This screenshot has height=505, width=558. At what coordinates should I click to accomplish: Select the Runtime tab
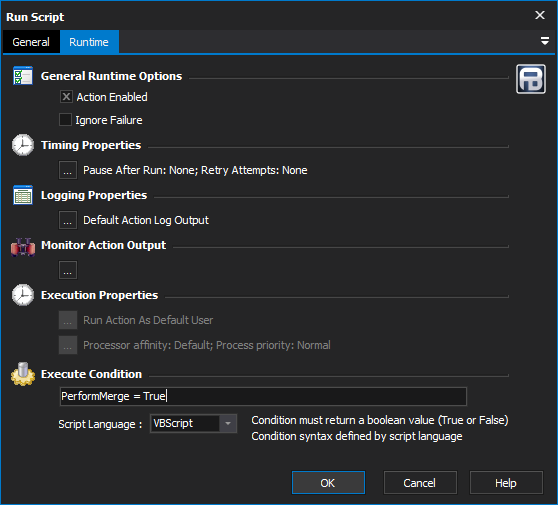[x=89, y=42]
